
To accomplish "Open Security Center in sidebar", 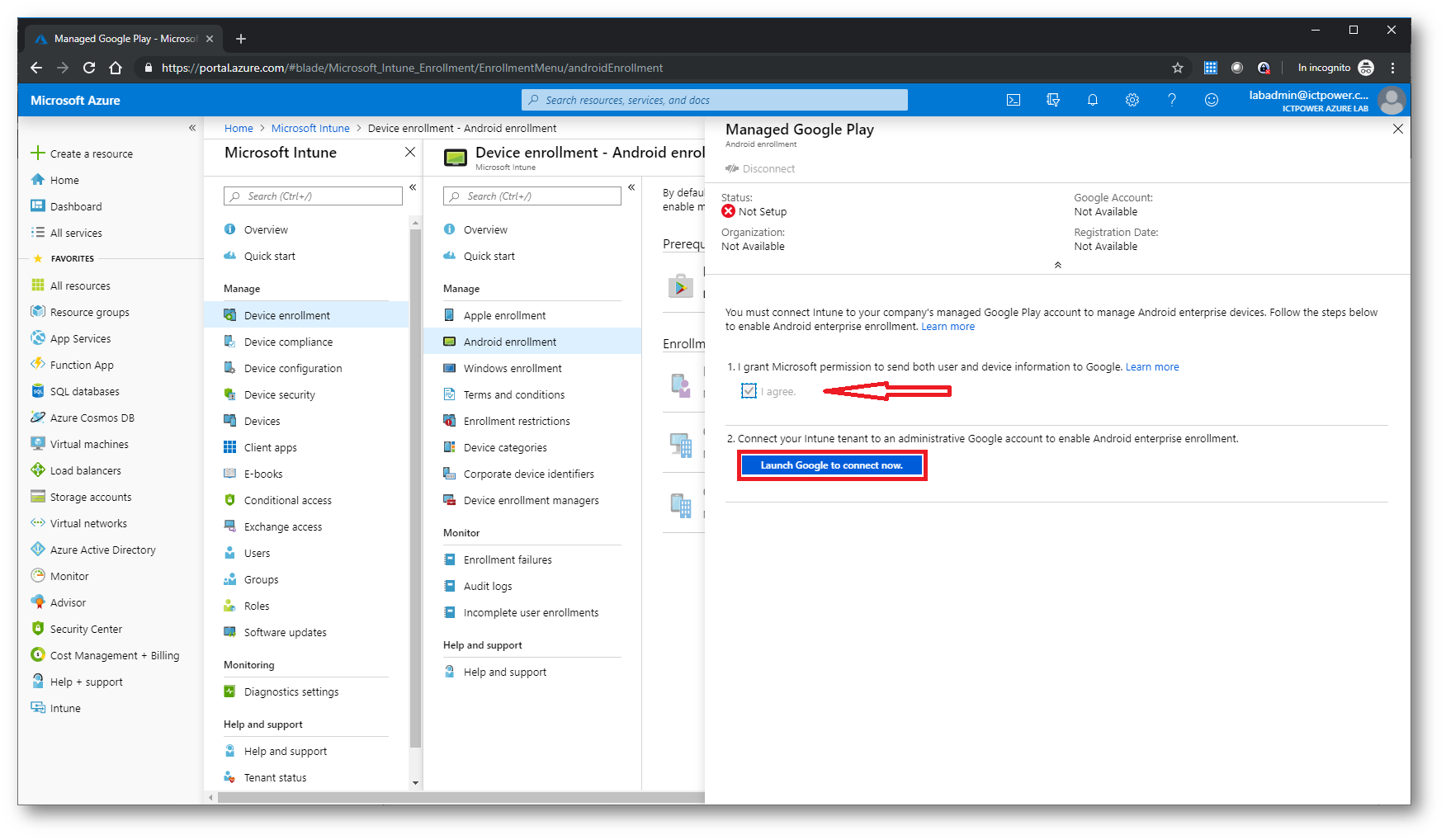I will [85, 629].
